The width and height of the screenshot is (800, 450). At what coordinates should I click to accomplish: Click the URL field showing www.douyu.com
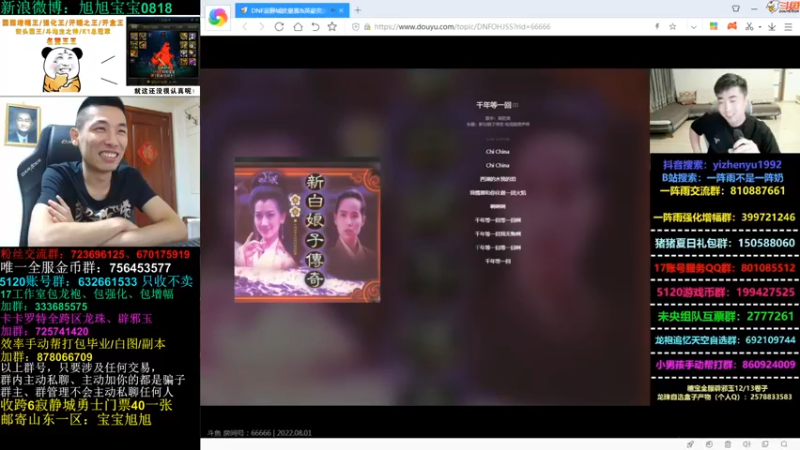(x=462, y=27)
